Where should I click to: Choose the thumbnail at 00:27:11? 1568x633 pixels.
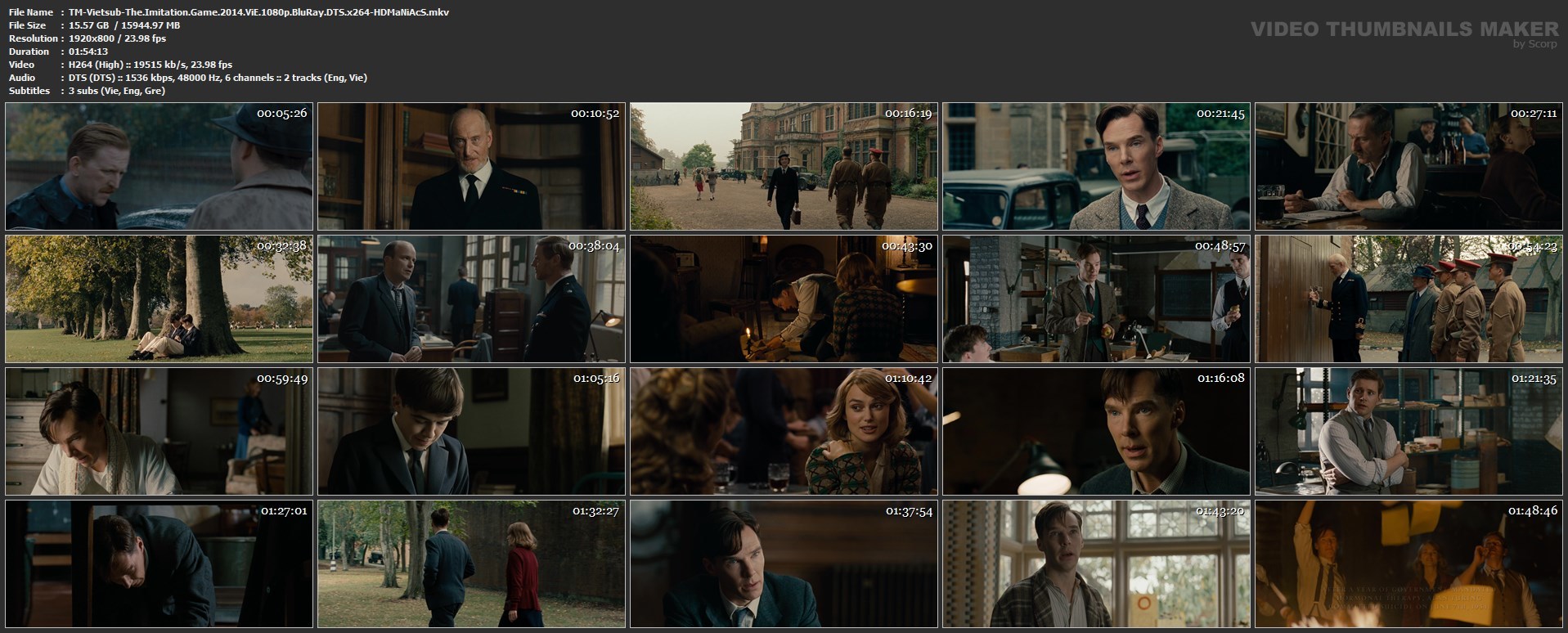(x=1409, y=166)
